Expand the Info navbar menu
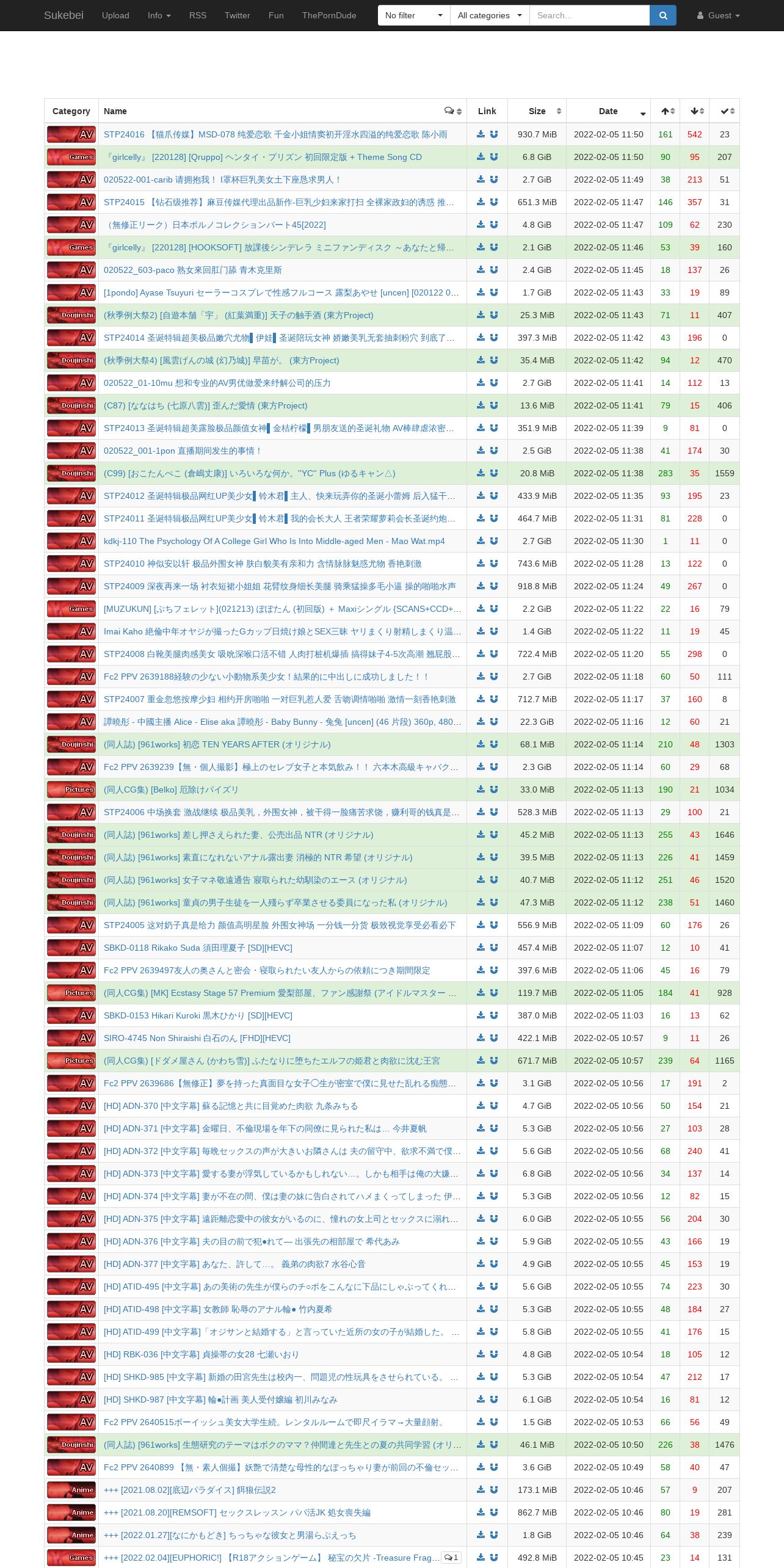The height and width of the screenshot is (1568, 784). (x=159, y=15)
